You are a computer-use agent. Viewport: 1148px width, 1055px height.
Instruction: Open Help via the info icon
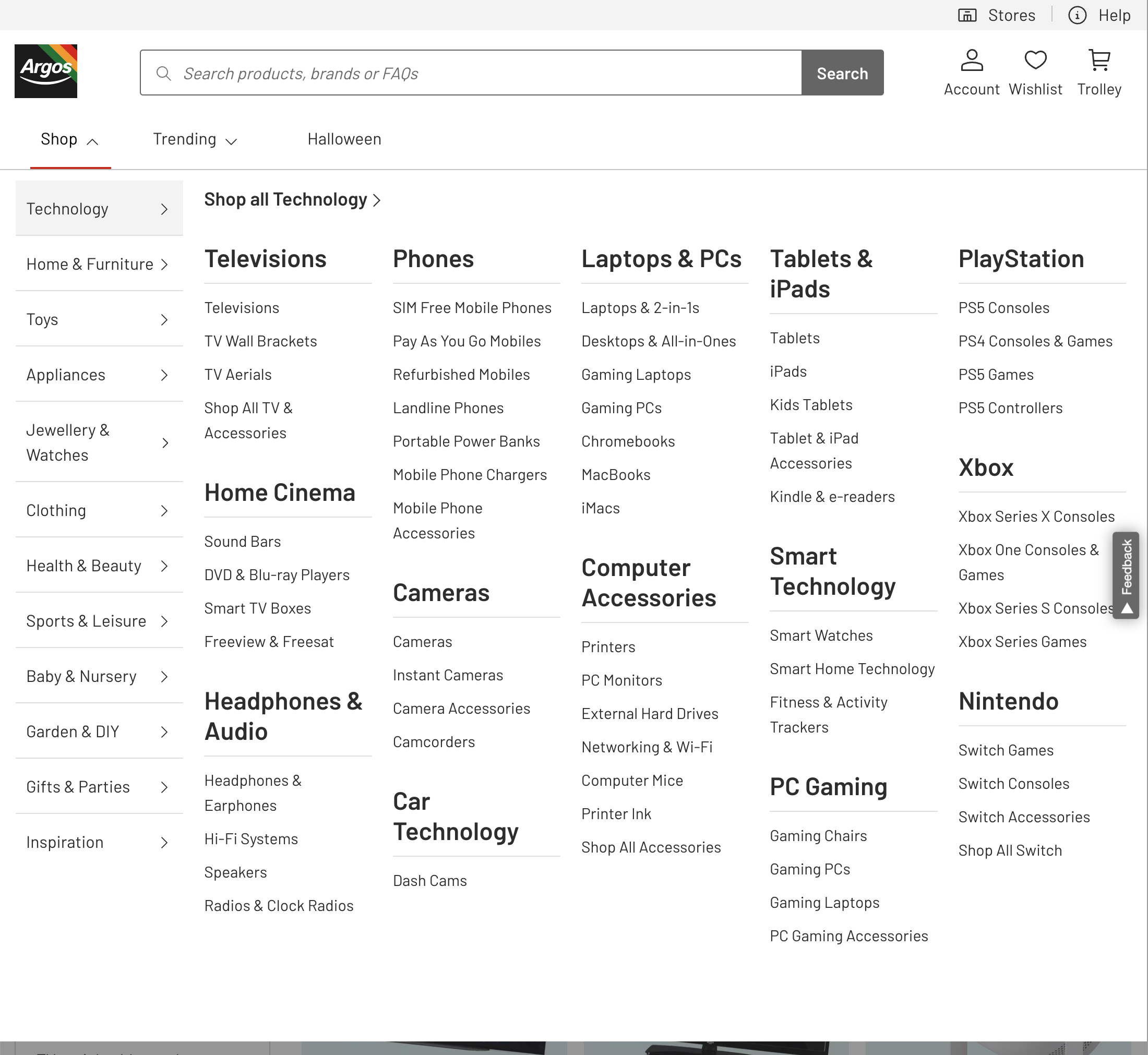click(1077, 16)
